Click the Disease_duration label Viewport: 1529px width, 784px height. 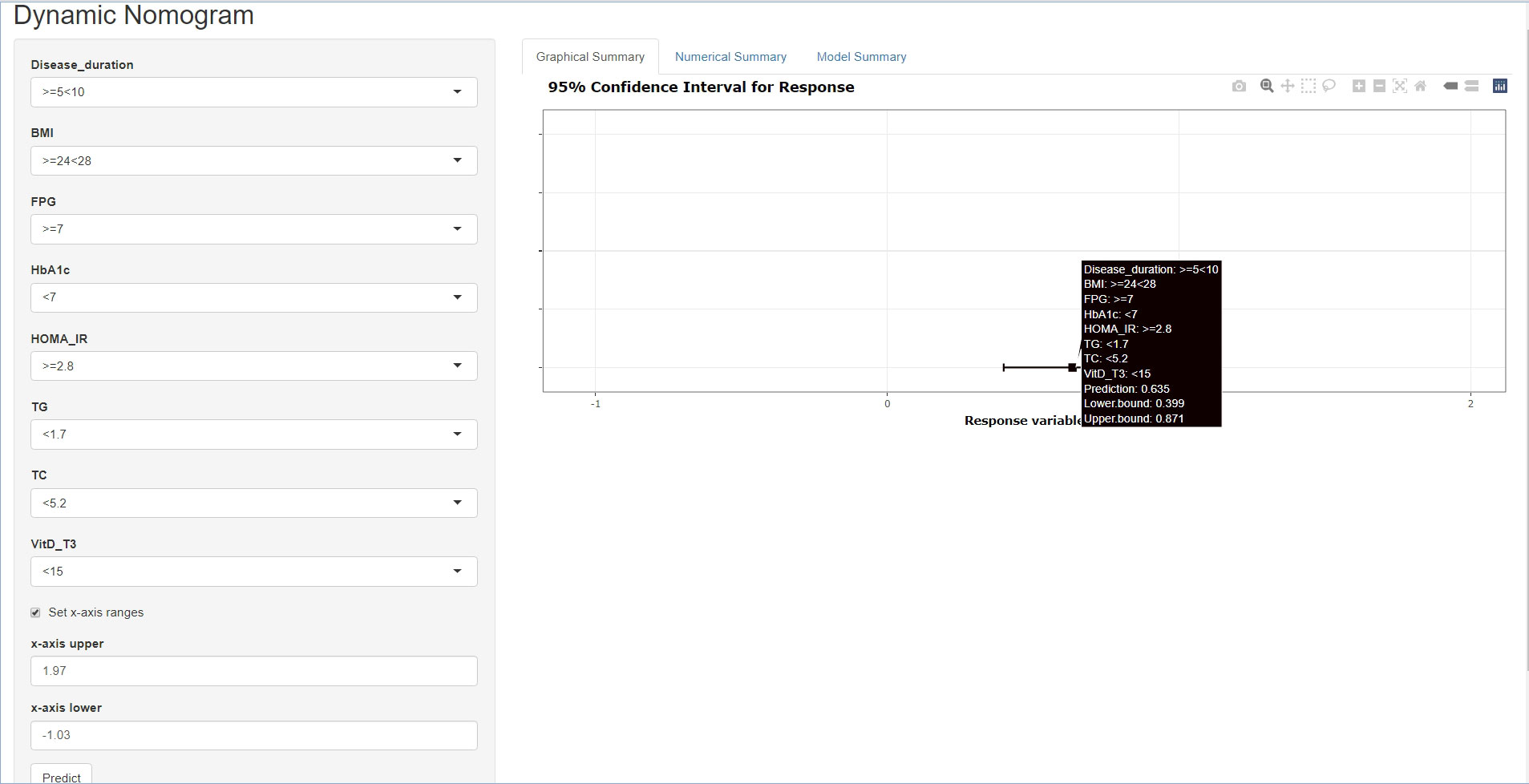click(x=82, y=65)
